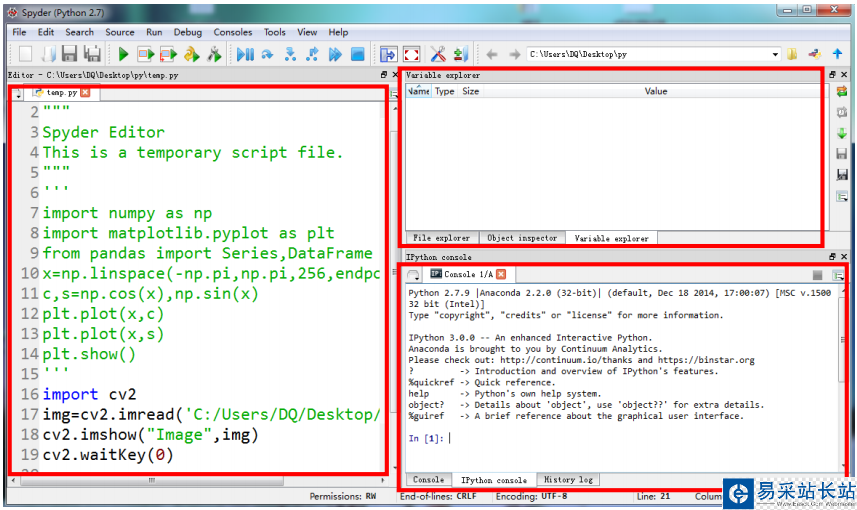This screenshot has width=857, height=510.
Task: Go forward to next cursor position
Action: tap(514, 54)
